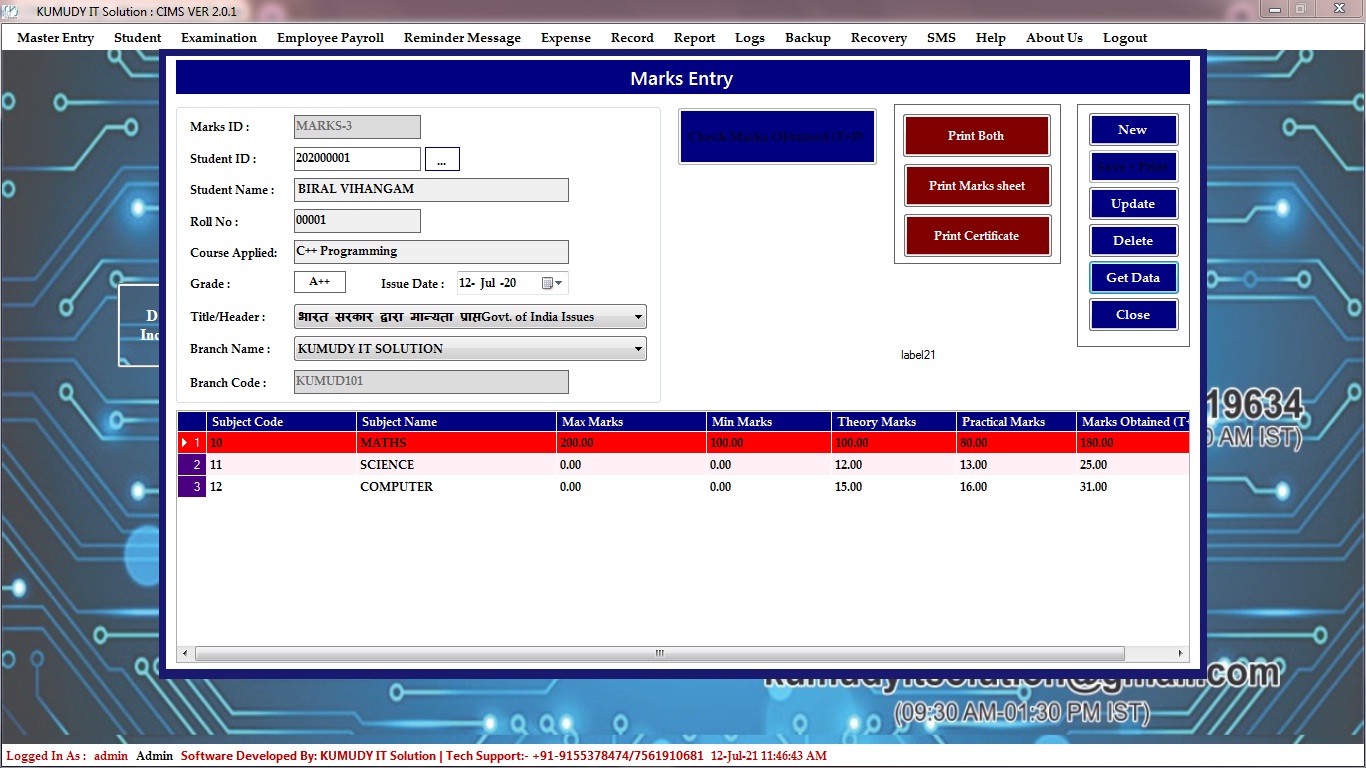This screenshot has width=1366, height=768.
Task: Click the Student ID browse ellipsis button
Action: click(x=442, y=159)
